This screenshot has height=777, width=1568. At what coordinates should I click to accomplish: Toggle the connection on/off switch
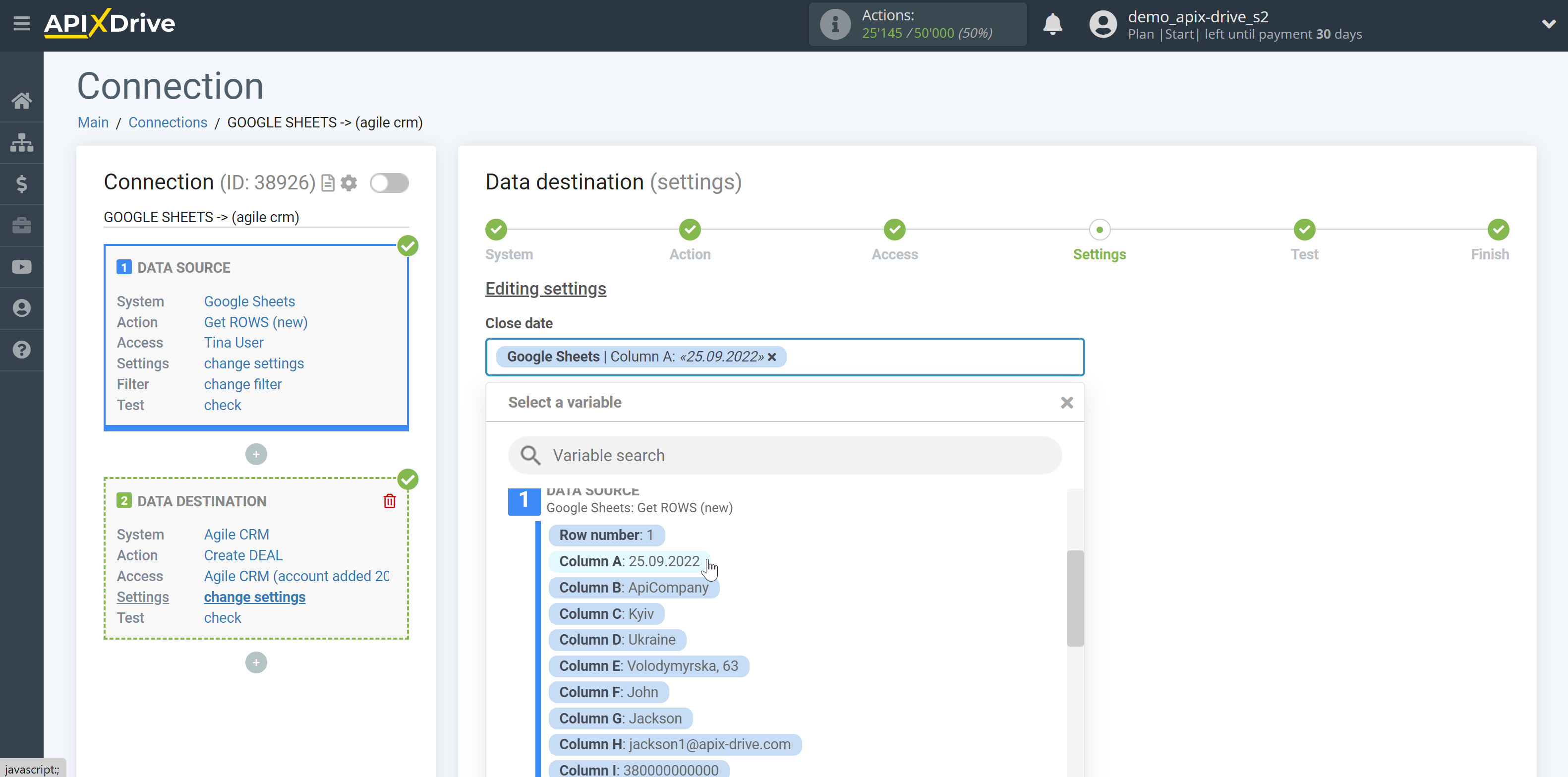click(389, 182)
